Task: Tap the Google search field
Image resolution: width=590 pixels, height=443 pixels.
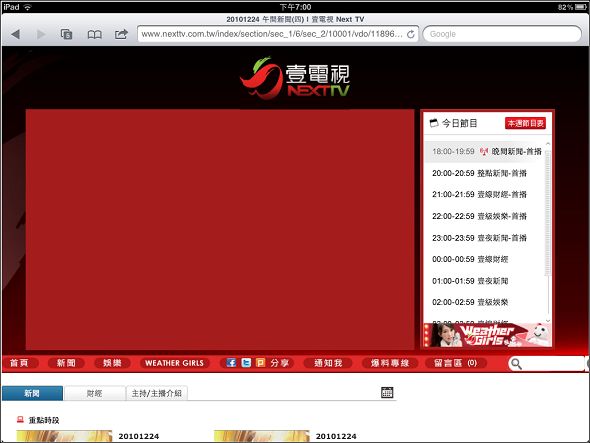Action: click(x=502, y=34)
